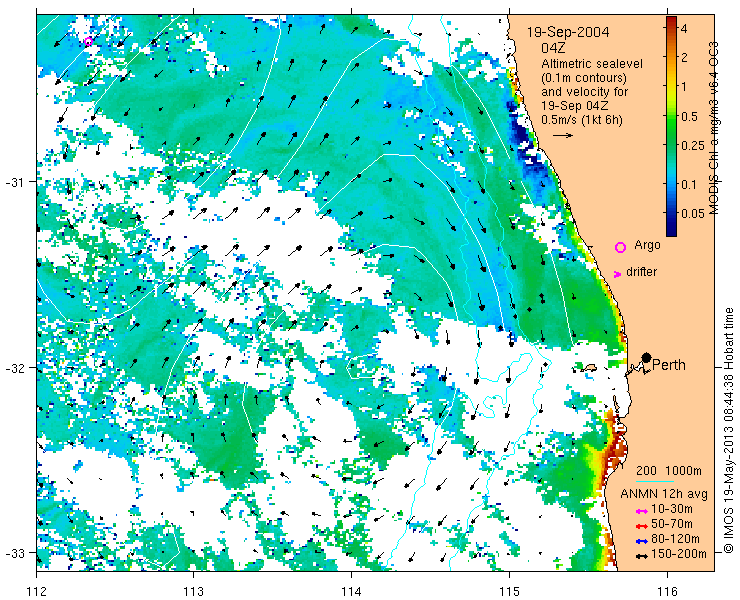This screenshot has height=600, width=740.
Task: Select the magenta Argo legend circle
Action: point(620,247)
